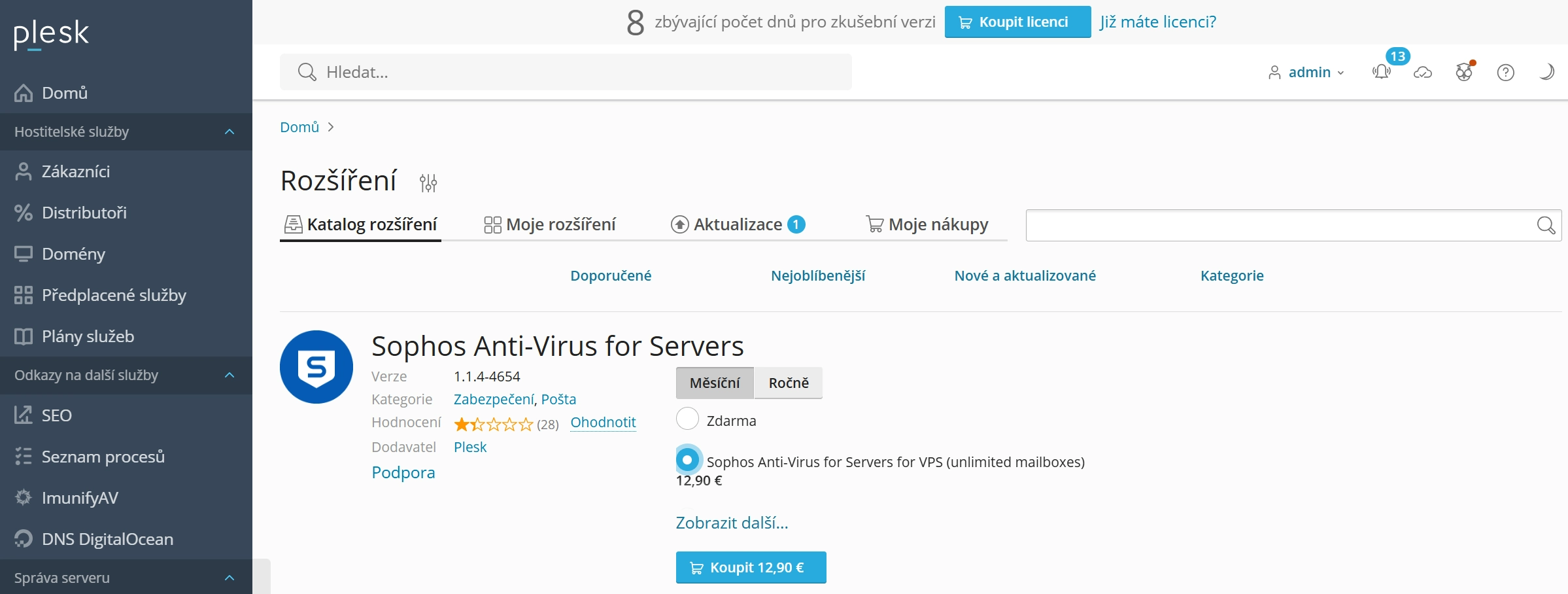Screen dimensions: 1568x594
Task: Open Kategorie filter
Action: point(1232,275)
